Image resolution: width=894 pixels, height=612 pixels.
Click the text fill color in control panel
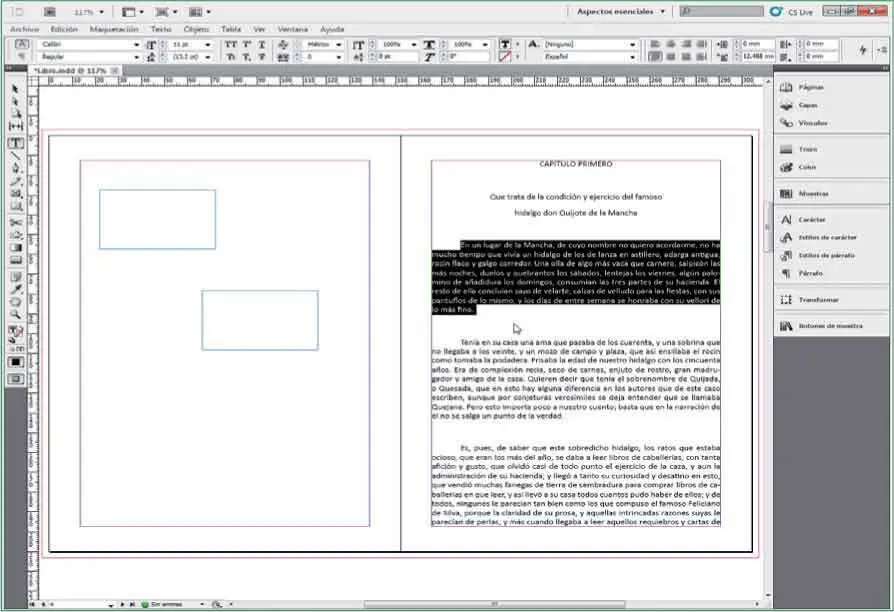(x=505, y=44)
